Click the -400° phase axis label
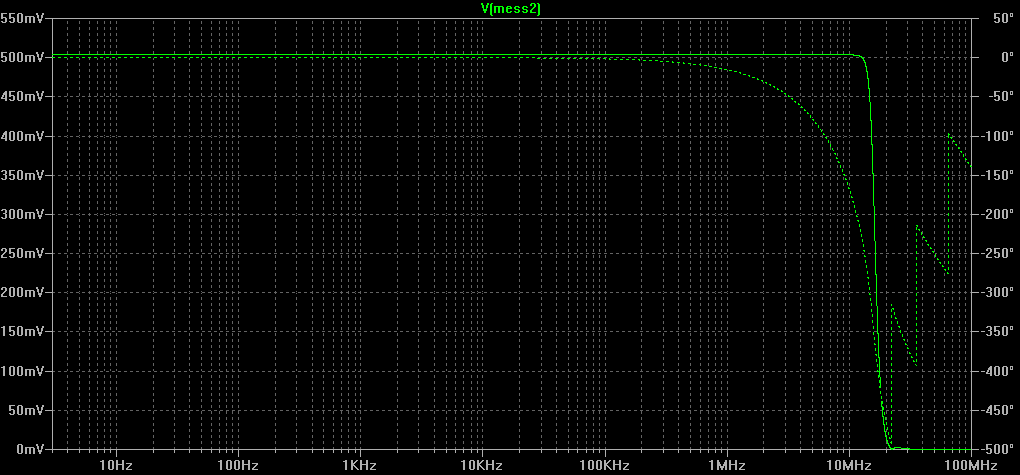 coord(996,371)
